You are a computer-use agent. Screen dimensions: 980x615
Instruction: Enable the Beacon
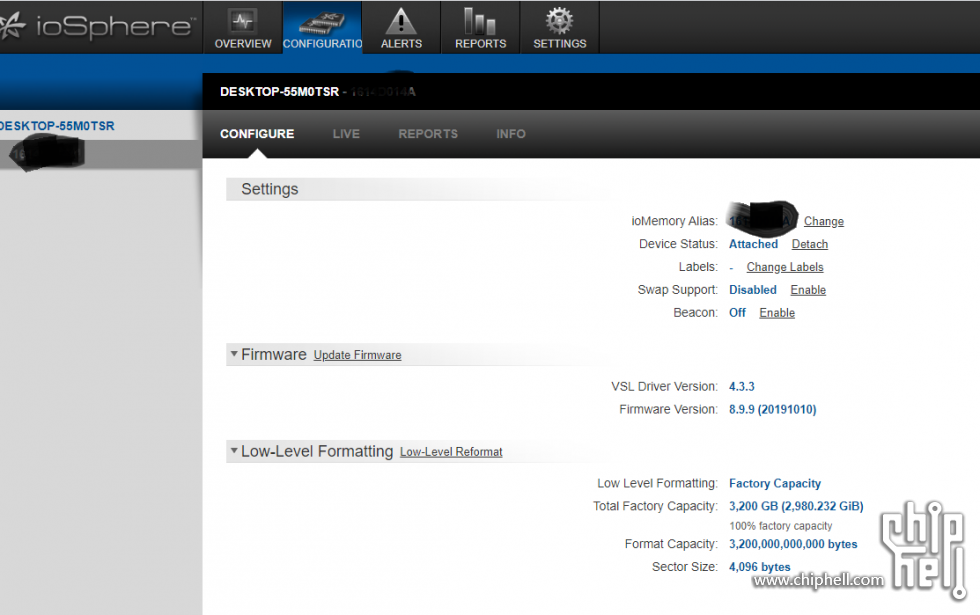coord(777,312)
